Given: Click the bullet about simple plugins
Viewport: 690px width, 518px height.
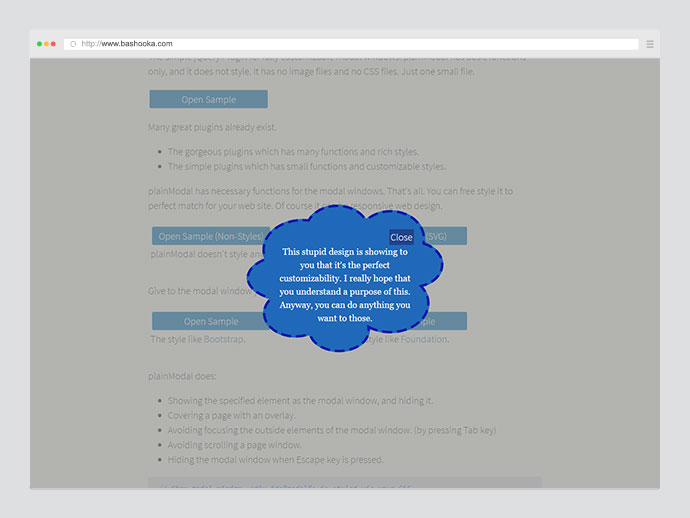Looking at the screenshot, I should point(307,167).
